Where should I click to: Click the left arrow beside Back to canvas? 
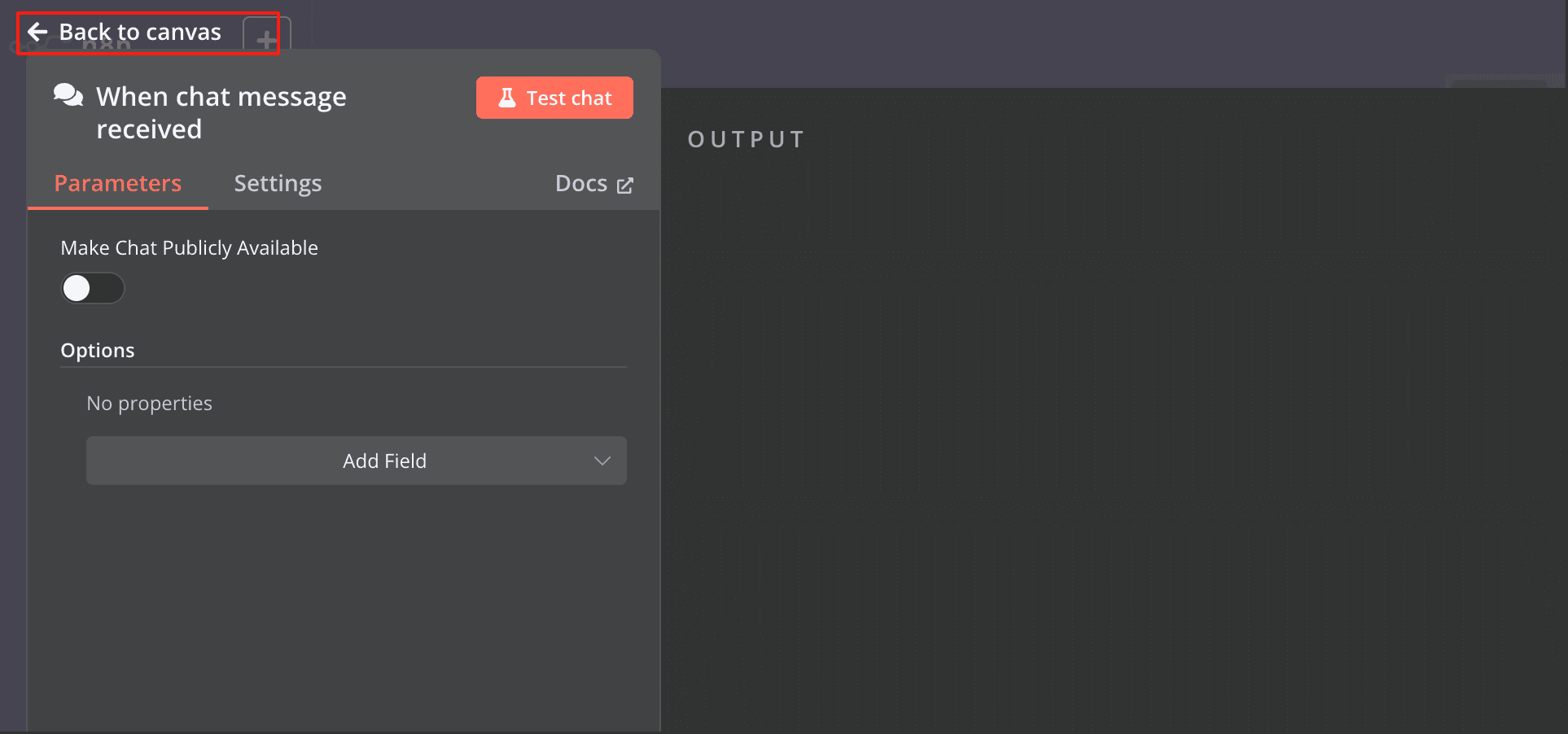[37, 32]
